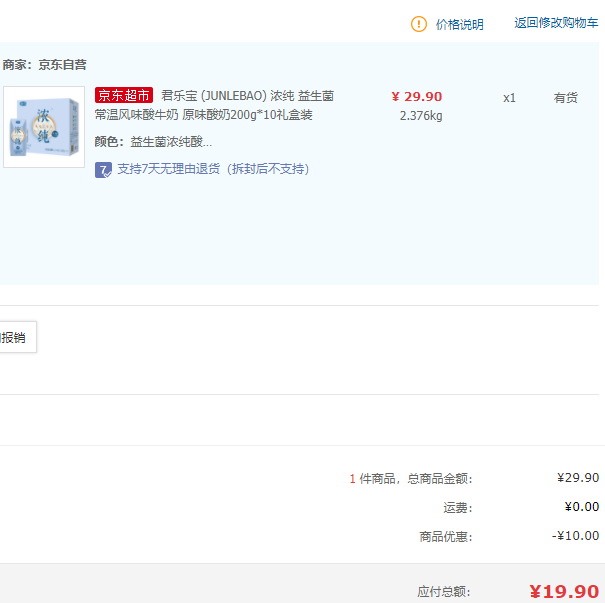The width and height of the screenshot is (605, 603).
Task: Click the 报销 button
Action: click(x=15, y=338)
